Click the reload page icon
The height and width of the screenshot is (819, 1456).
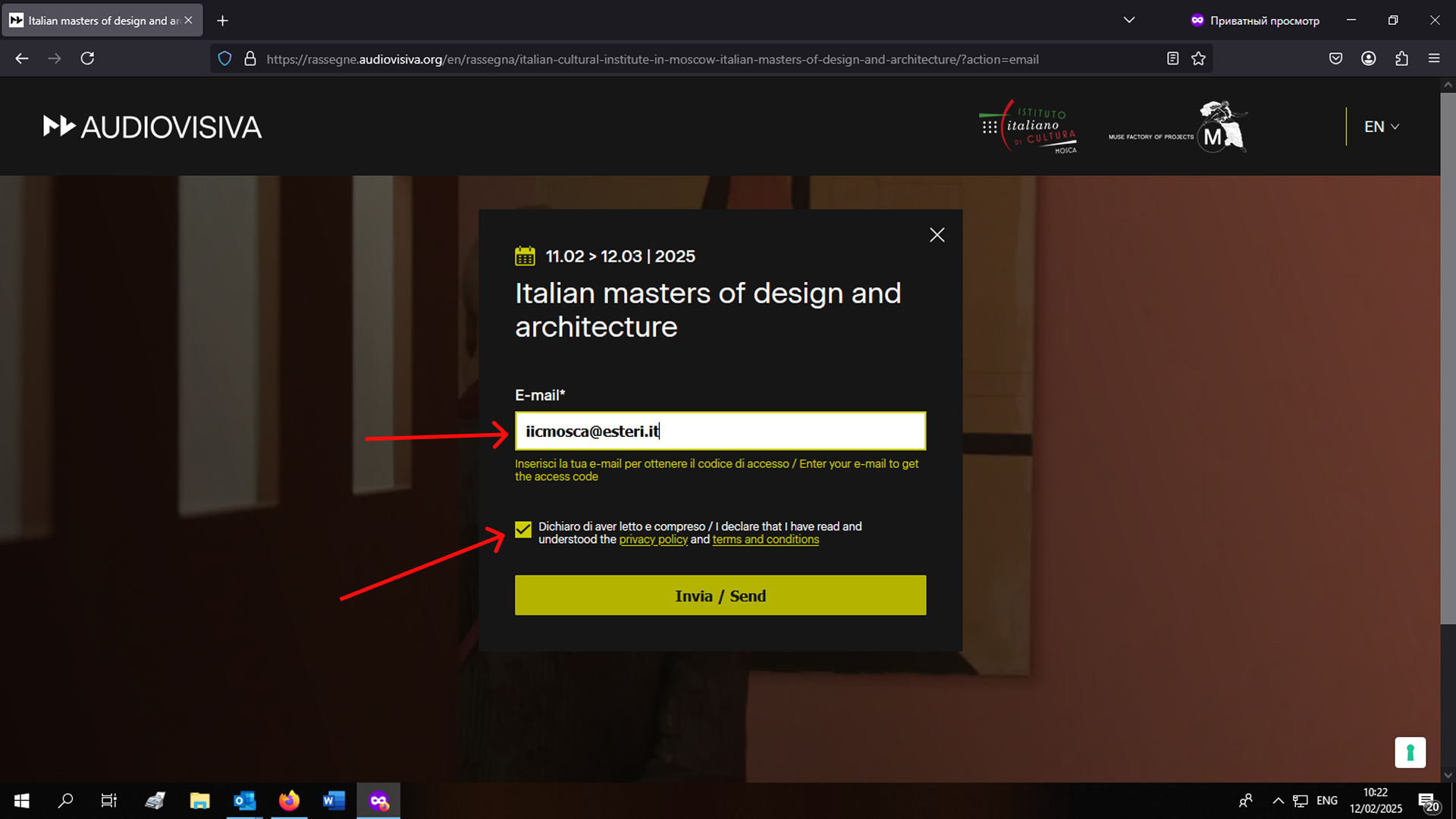(87, 58)
